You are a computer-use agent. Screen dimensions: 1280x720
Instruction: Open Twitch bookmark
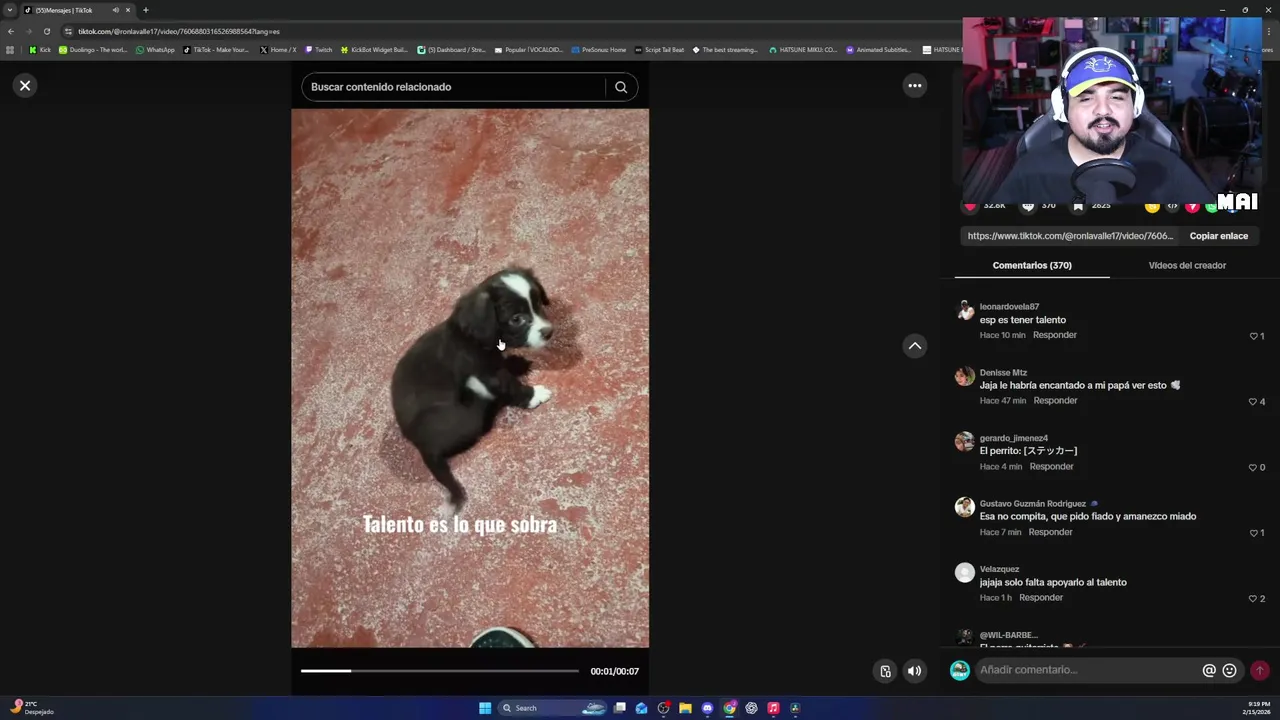pyautogui.click(x=319, y=50)
